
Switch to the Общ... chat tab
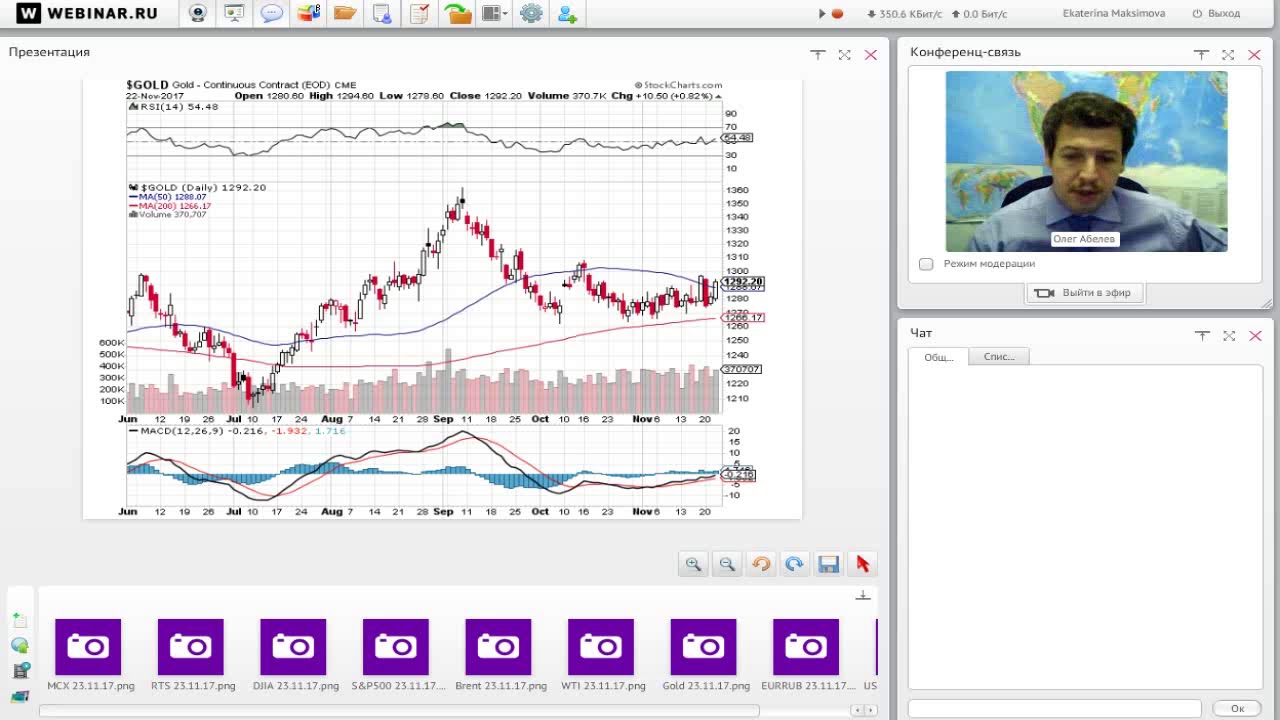pos(938,357)
